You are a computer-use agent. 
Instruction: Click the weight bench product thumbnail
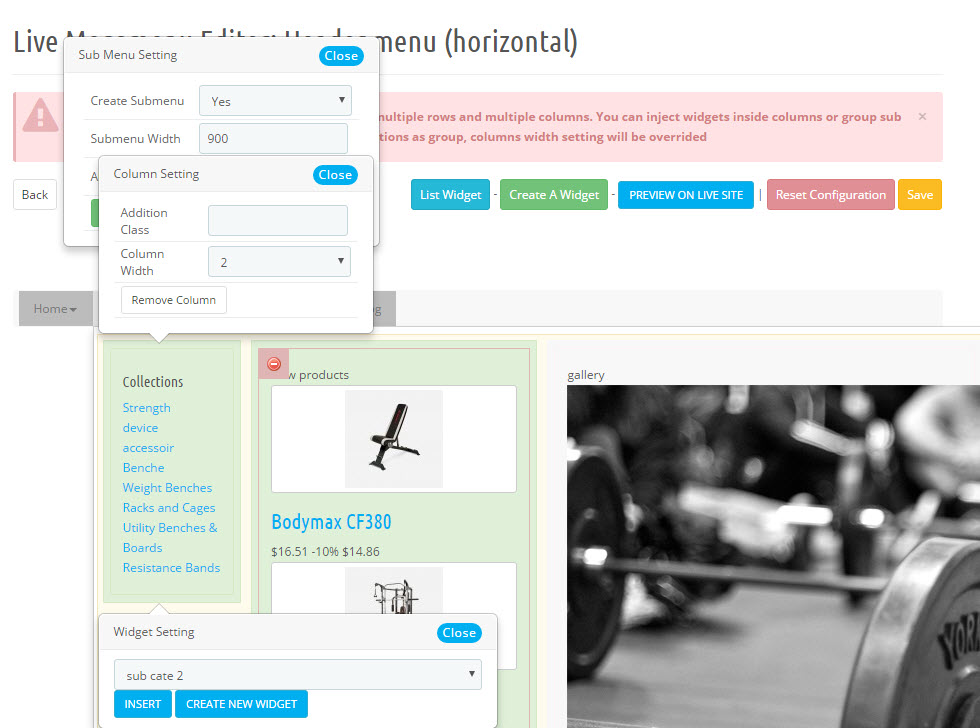[394, 439]
